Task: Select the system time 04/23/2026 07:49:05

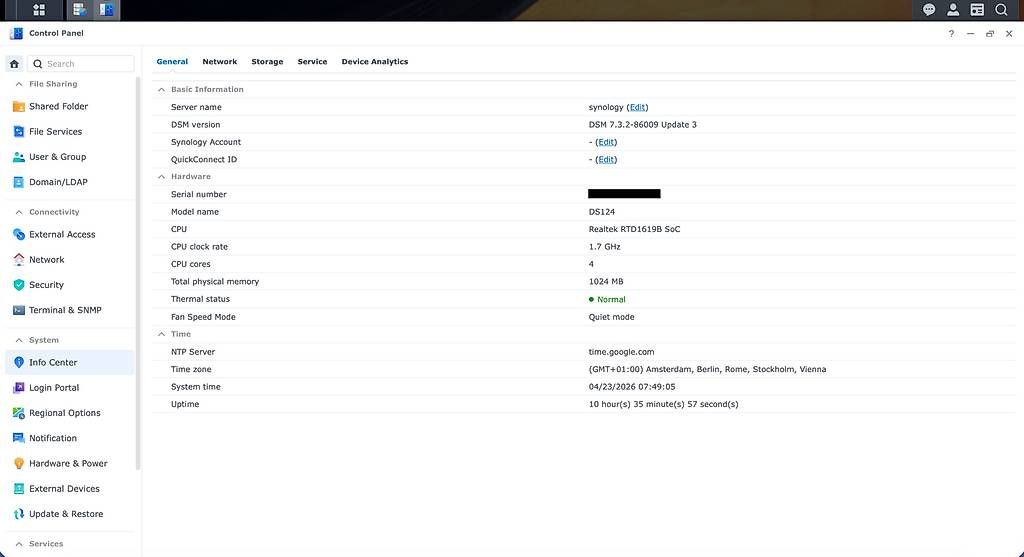Action: point(632,387)
